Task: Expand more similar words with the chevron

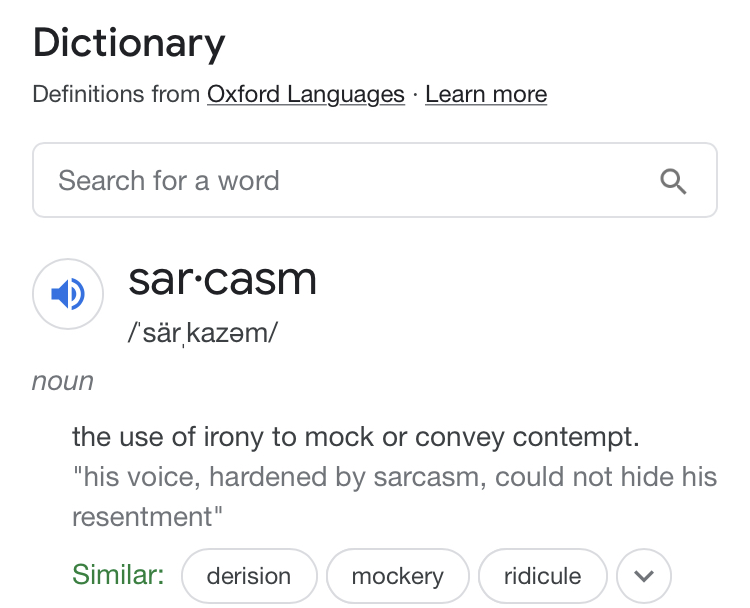Action: [644, 576]
